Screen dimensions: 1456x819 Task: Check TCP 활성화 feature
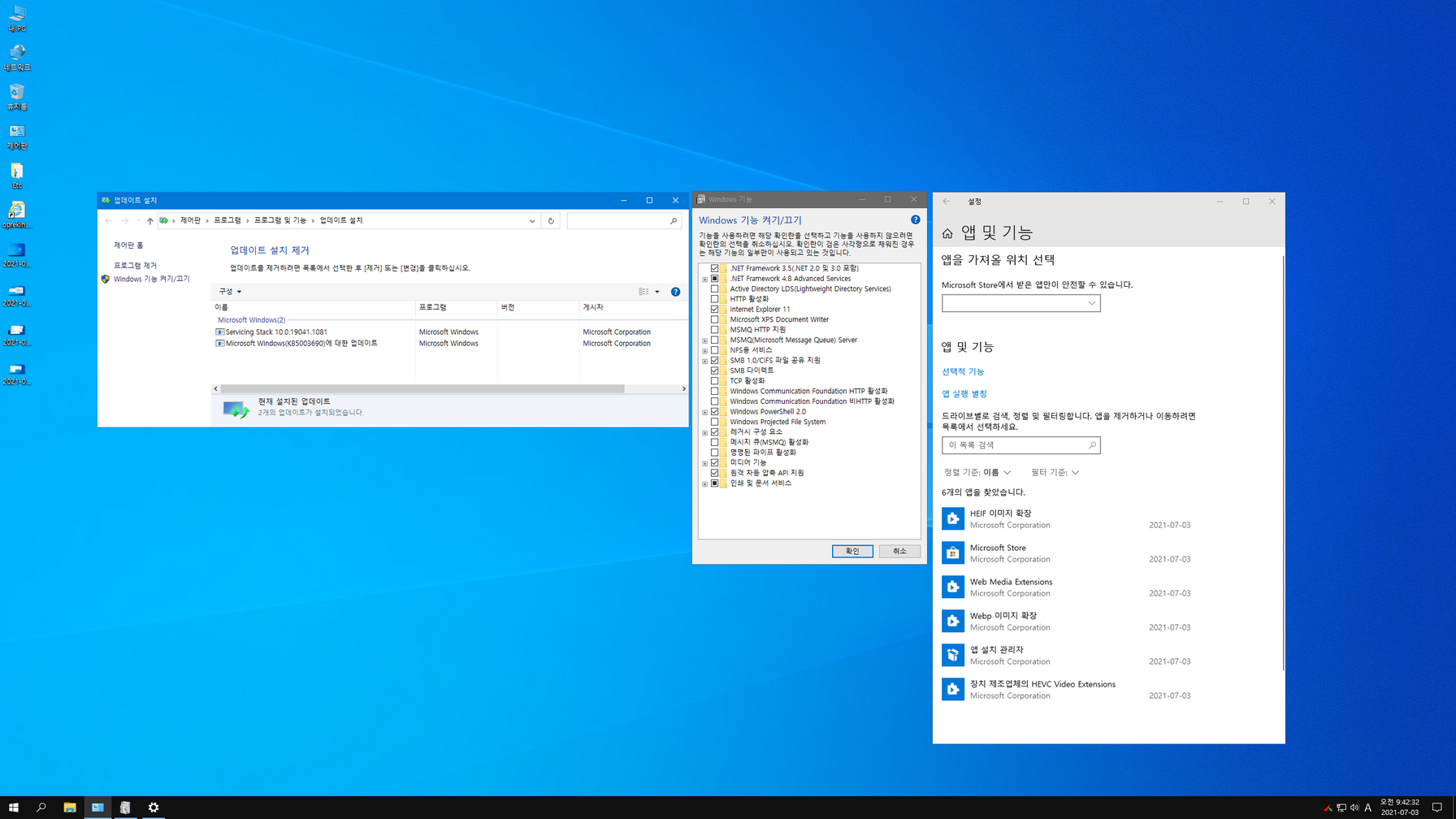[715, 380]
